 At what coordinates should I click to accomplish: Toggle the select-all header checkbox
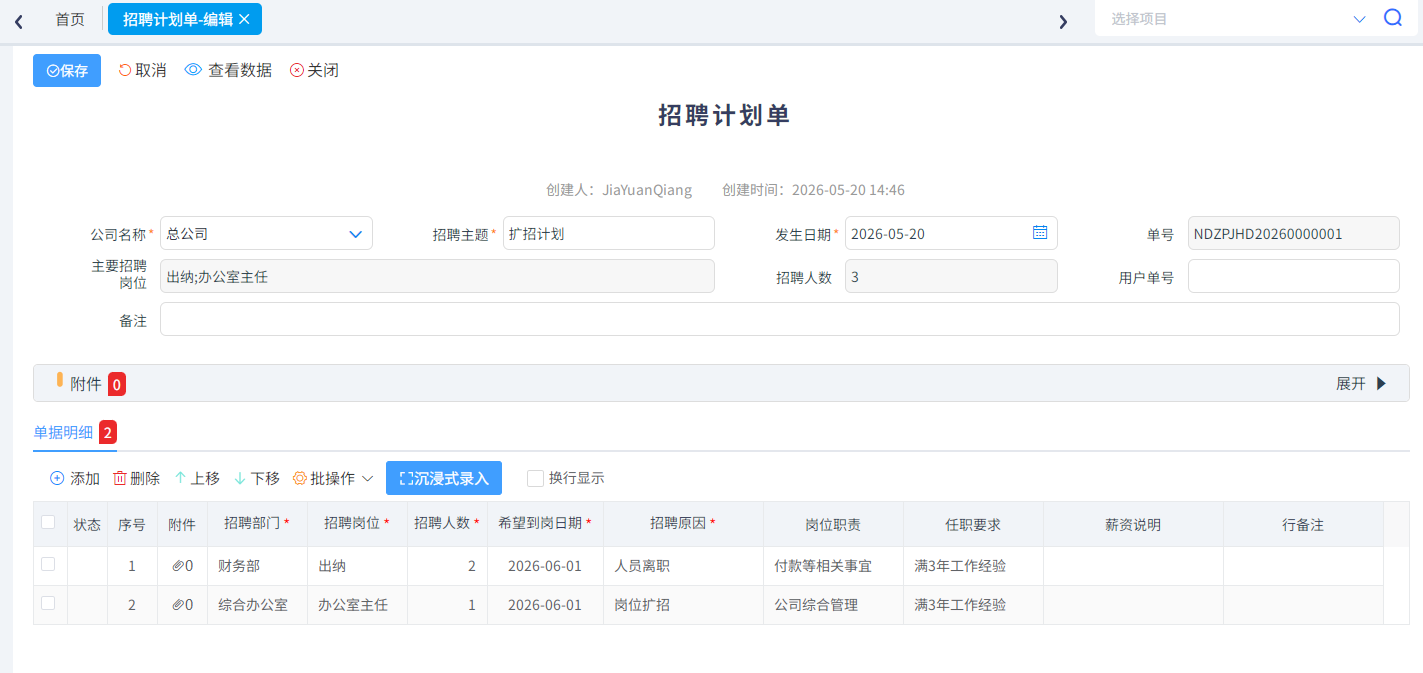[x=48, y=522]
